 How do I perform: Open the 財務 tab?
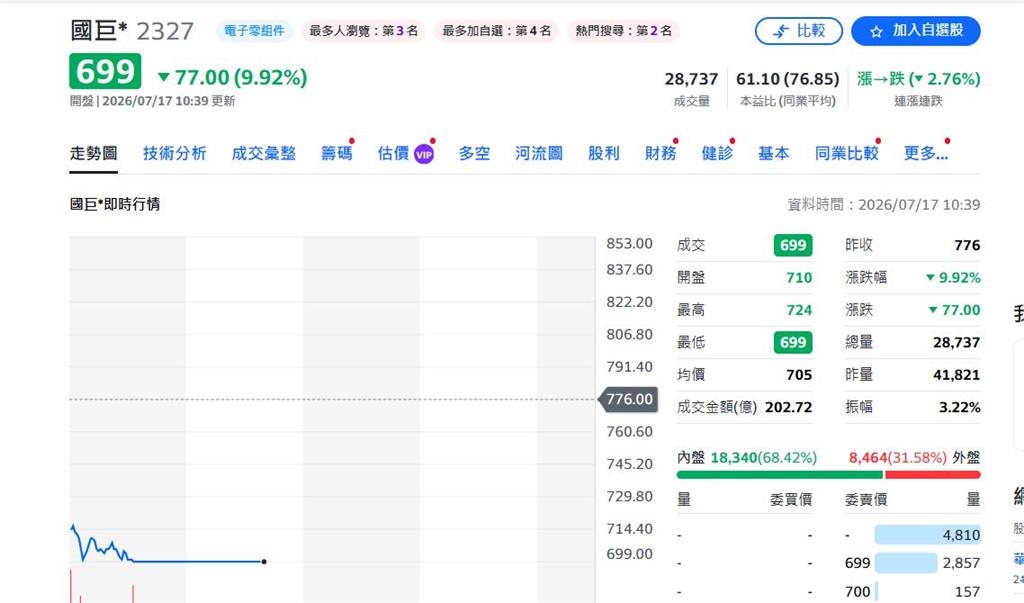tap(660, 154)
